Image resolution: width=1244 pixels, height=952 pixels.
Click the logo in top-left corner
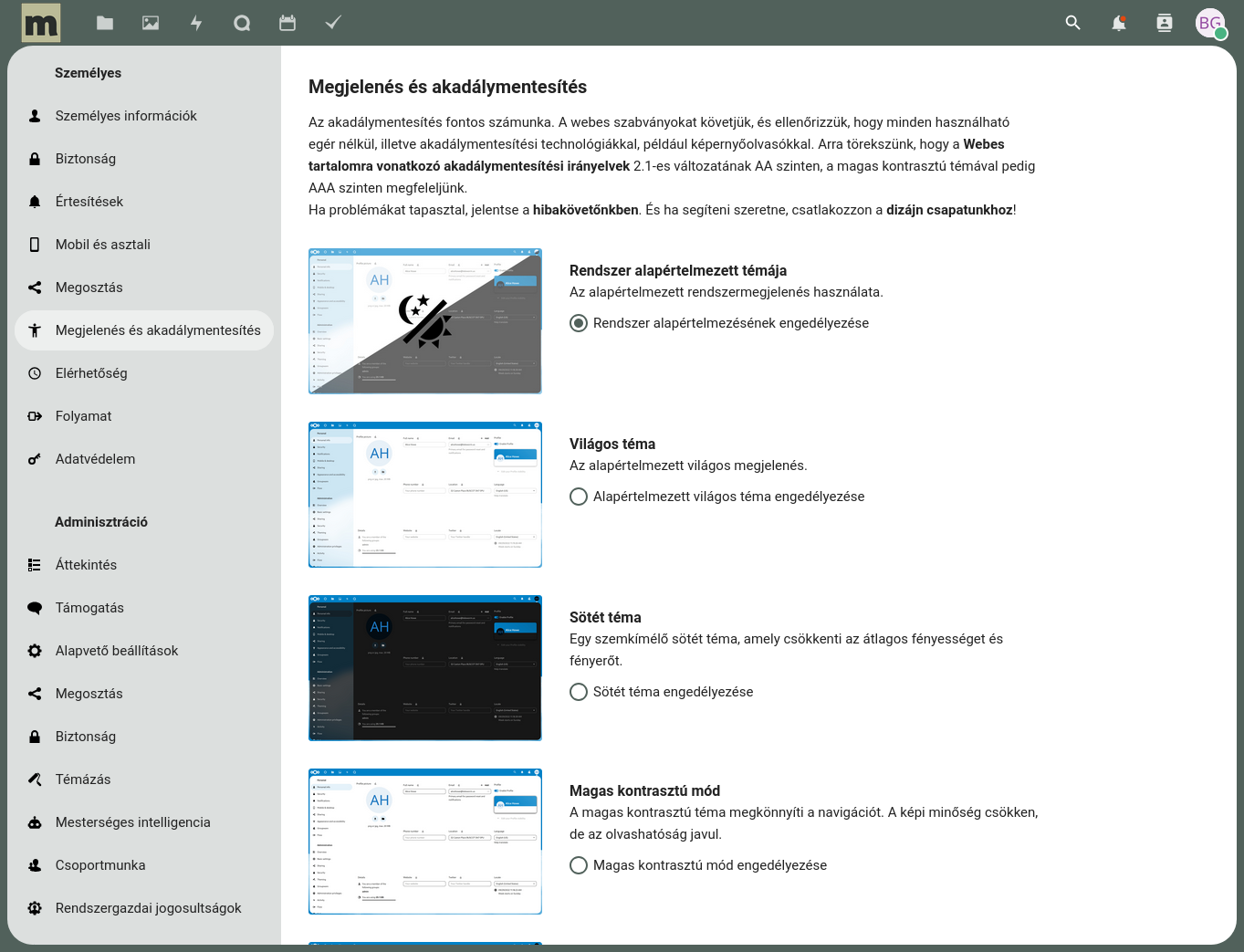point(41,23)
